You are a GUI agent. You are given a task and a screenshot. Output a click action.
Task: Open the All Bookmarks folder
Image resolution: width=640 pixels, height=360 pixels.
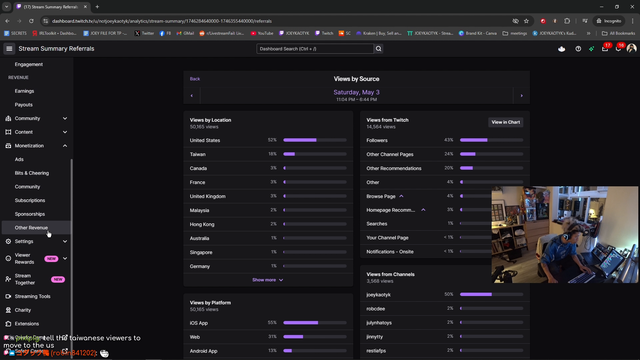[618, 33]
